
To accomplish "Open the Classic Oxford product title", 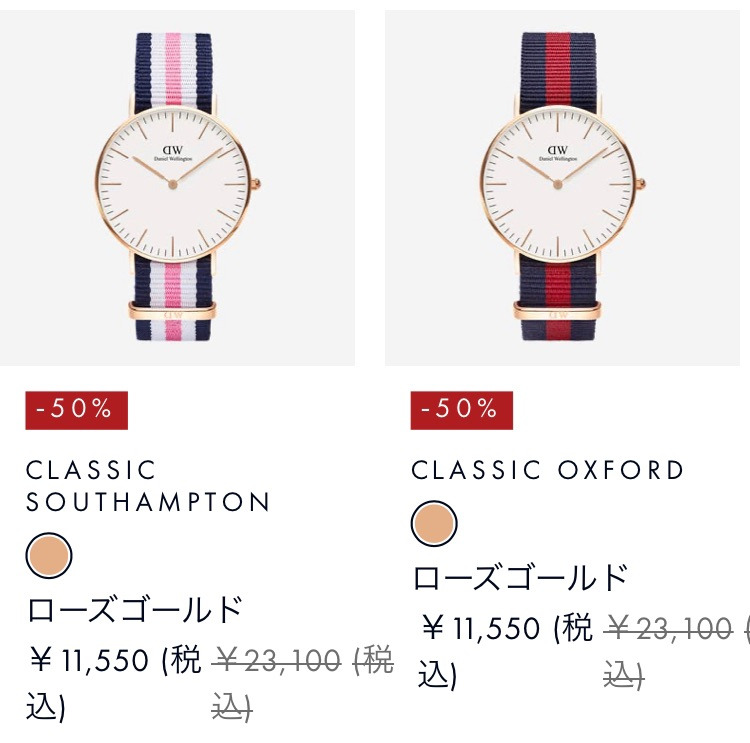I will pyautogui.click(x=548, y=470).
